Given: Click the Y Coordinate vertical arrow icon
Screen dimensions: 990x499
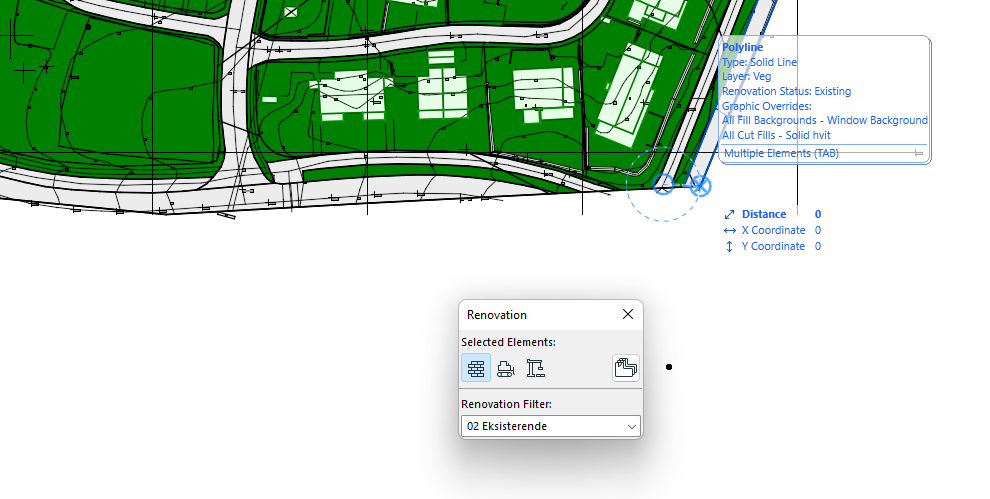Looking at the screenshot, I should point(729,246).
